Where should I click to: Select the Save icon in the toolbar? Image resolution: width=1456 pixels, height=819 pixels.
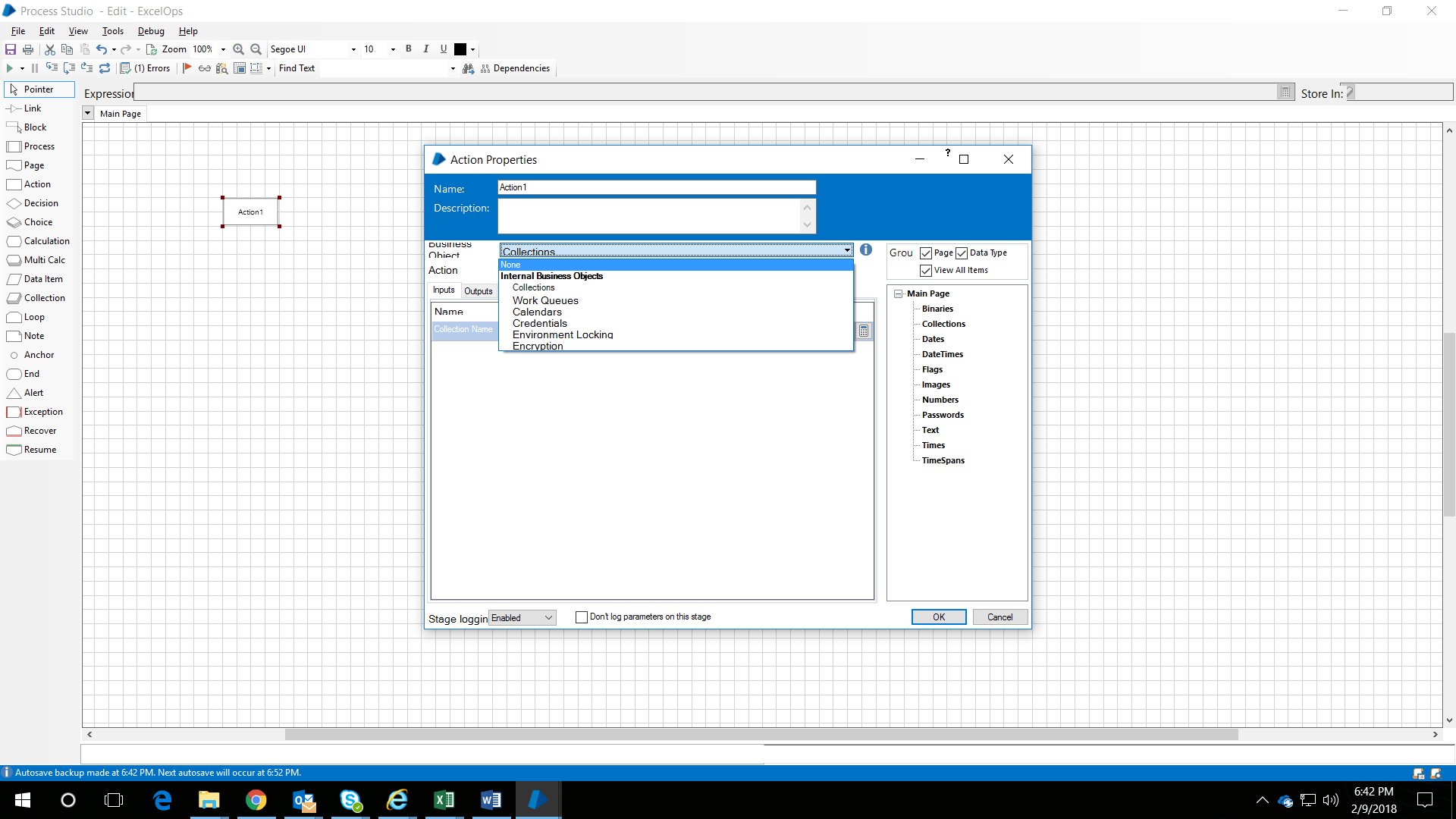point(10,49)
